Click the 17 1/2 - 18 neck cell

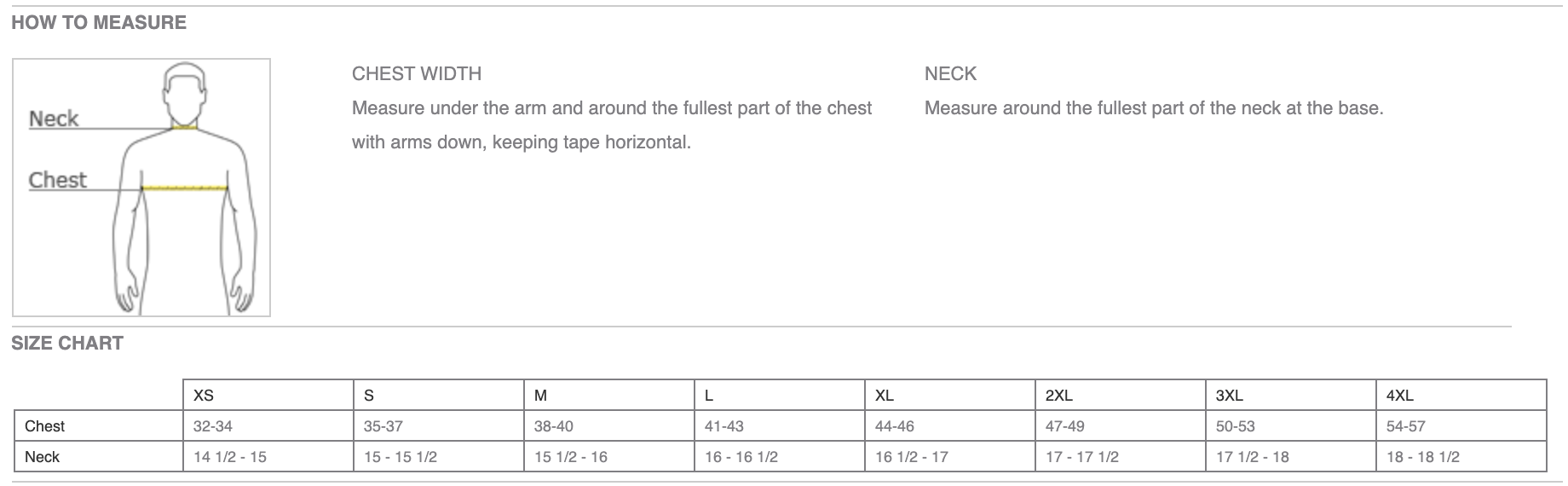tap(1253, 457)
